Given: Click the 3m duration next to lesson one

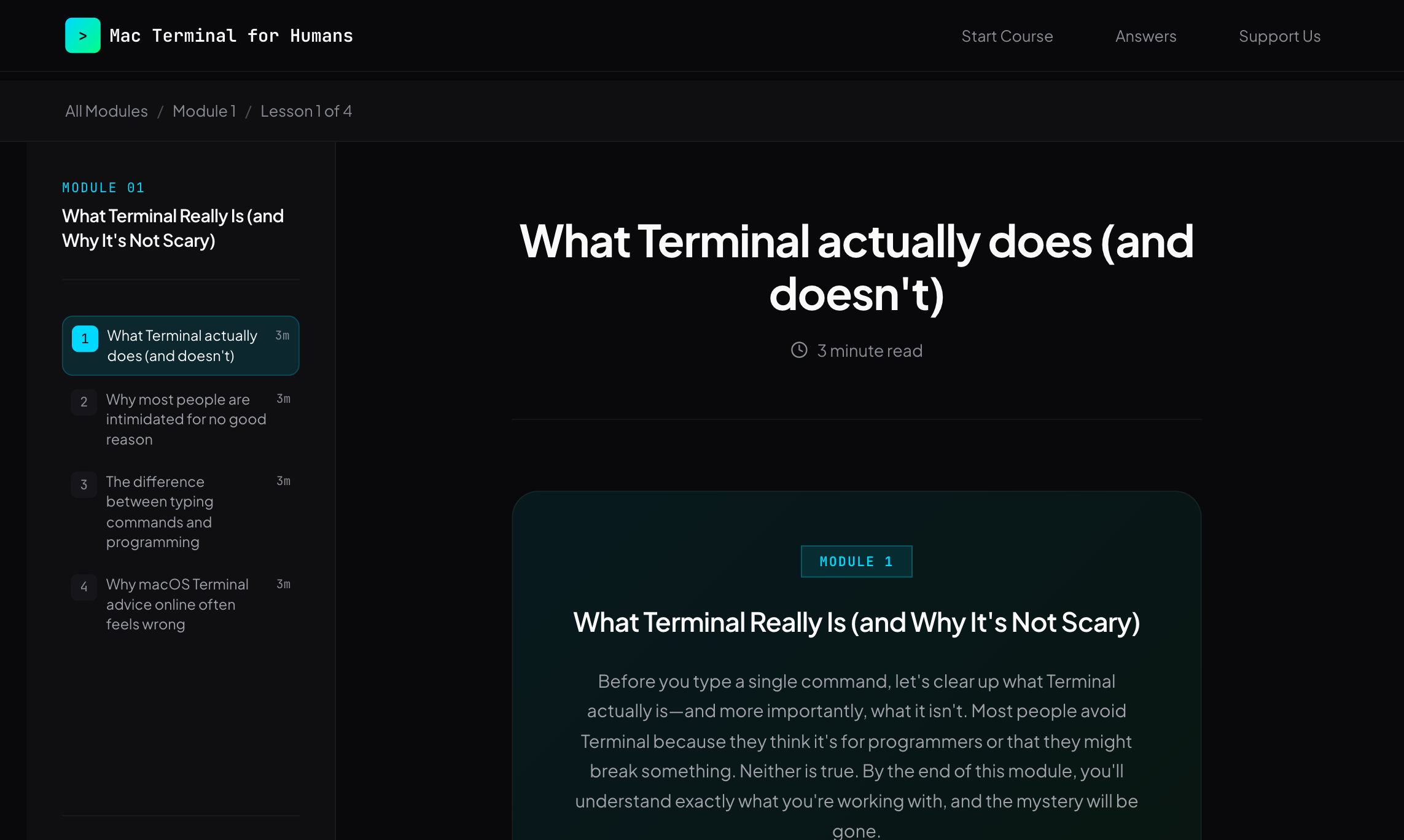Looking at the screenshot, I should tap(283, 336).
